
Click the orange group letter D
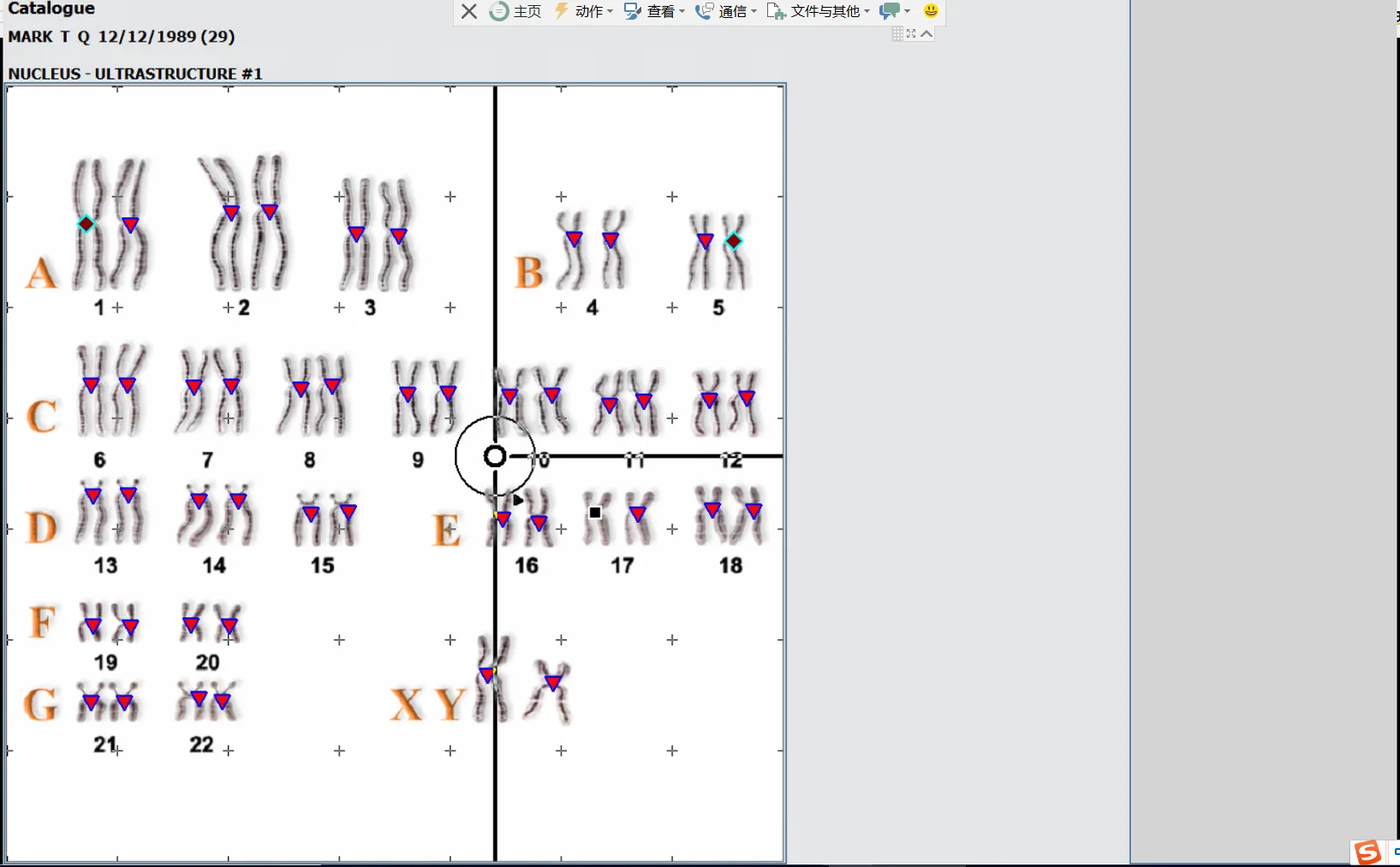click(x=42, y=528)
